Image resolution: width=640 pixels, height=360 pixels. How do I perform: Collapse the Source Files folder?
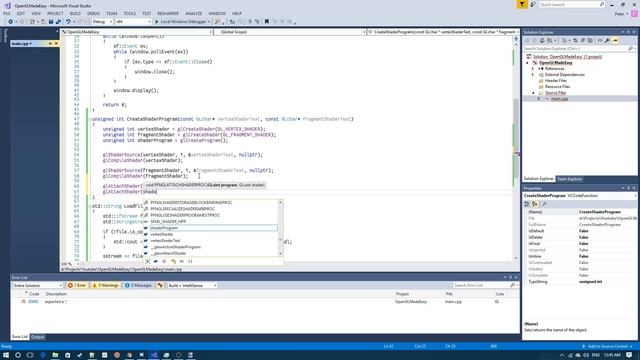[533, 93]
